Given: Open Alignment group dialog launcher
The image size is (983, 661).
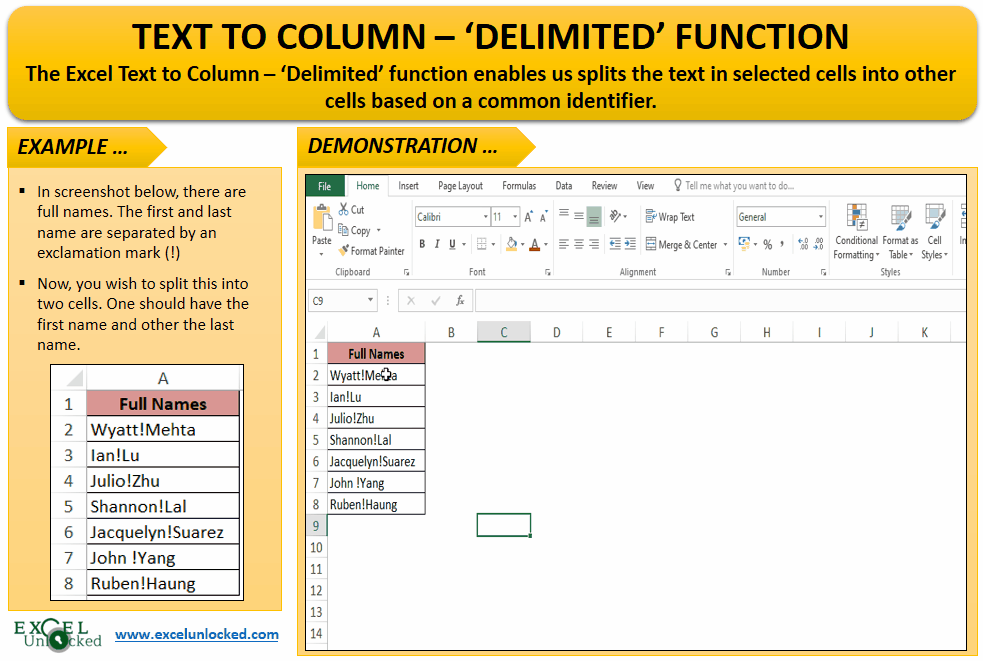Looking at the screenshot, I should (x=728, y=272).
